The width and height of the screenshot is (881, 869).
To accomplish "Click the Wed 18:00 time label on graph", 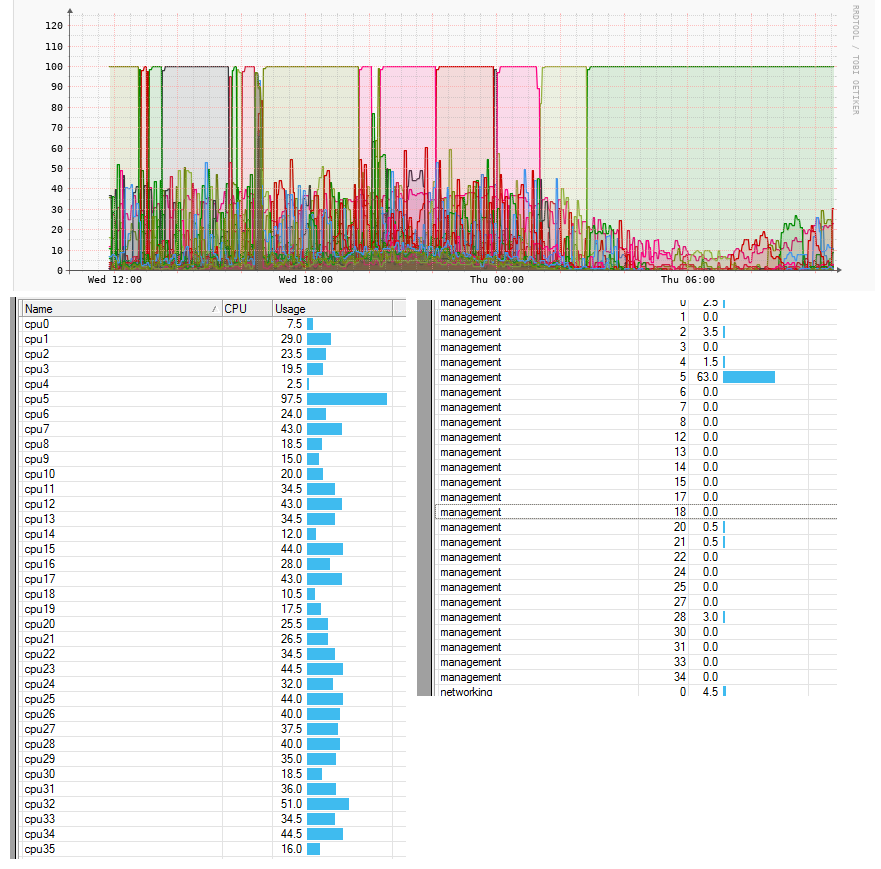I will (x=306, y=280).
